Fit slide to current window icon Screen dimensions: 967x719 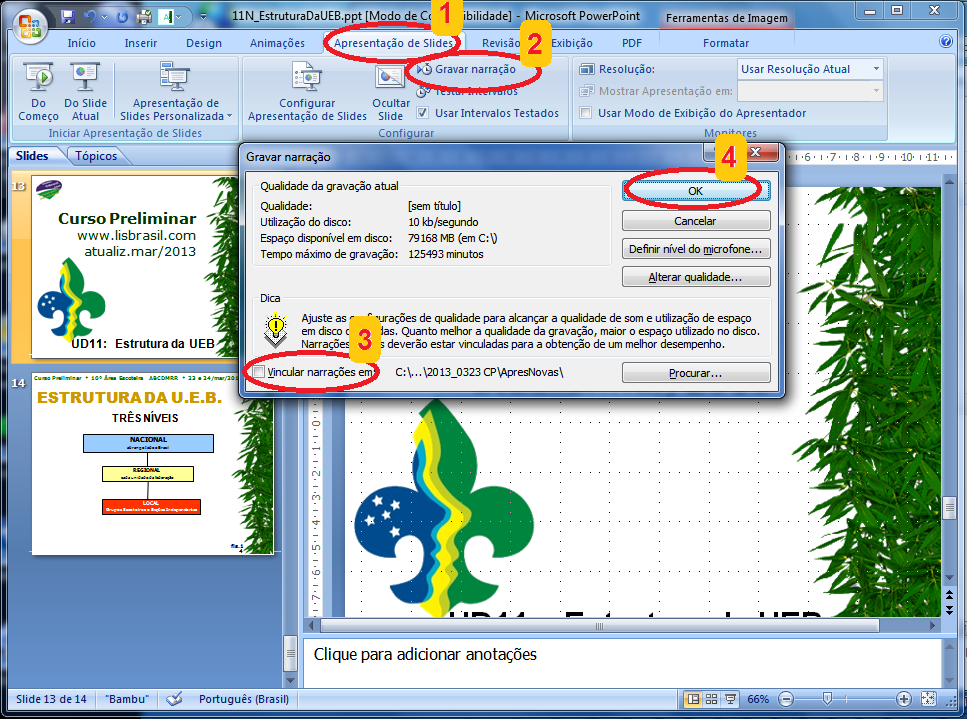[x=929, y=699]
